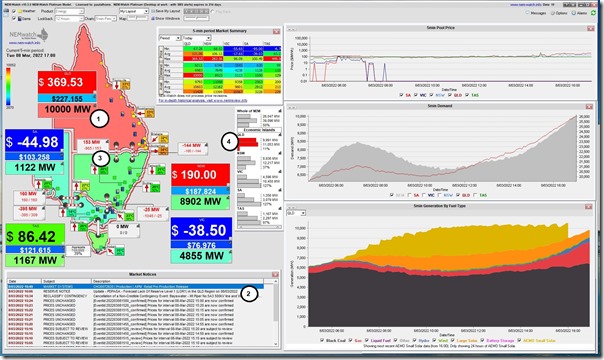The image size is (604, 360).
Task: Click the Show Windows icon
Action: click(x=153, y=18)
